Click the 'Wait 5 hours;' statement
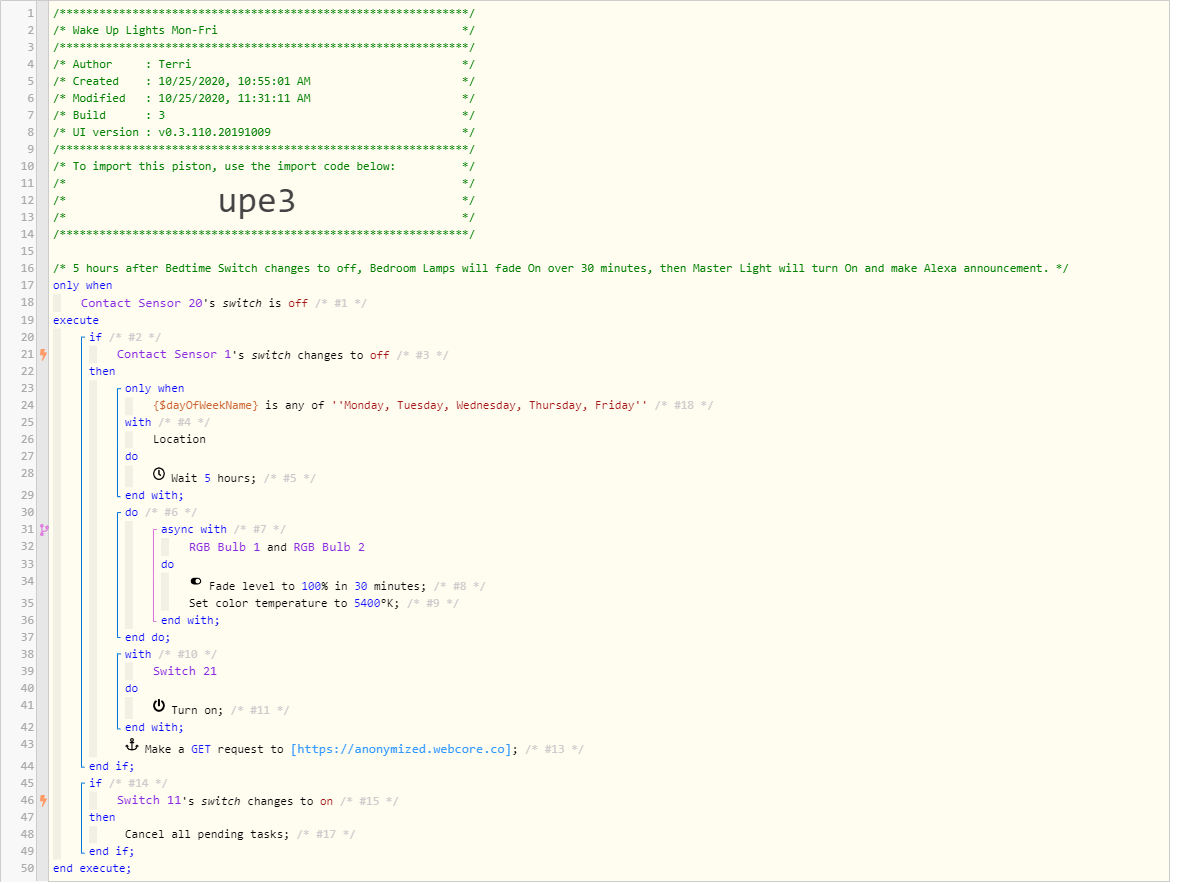The width and height of the screenshot is (1178, 884). 213,478
